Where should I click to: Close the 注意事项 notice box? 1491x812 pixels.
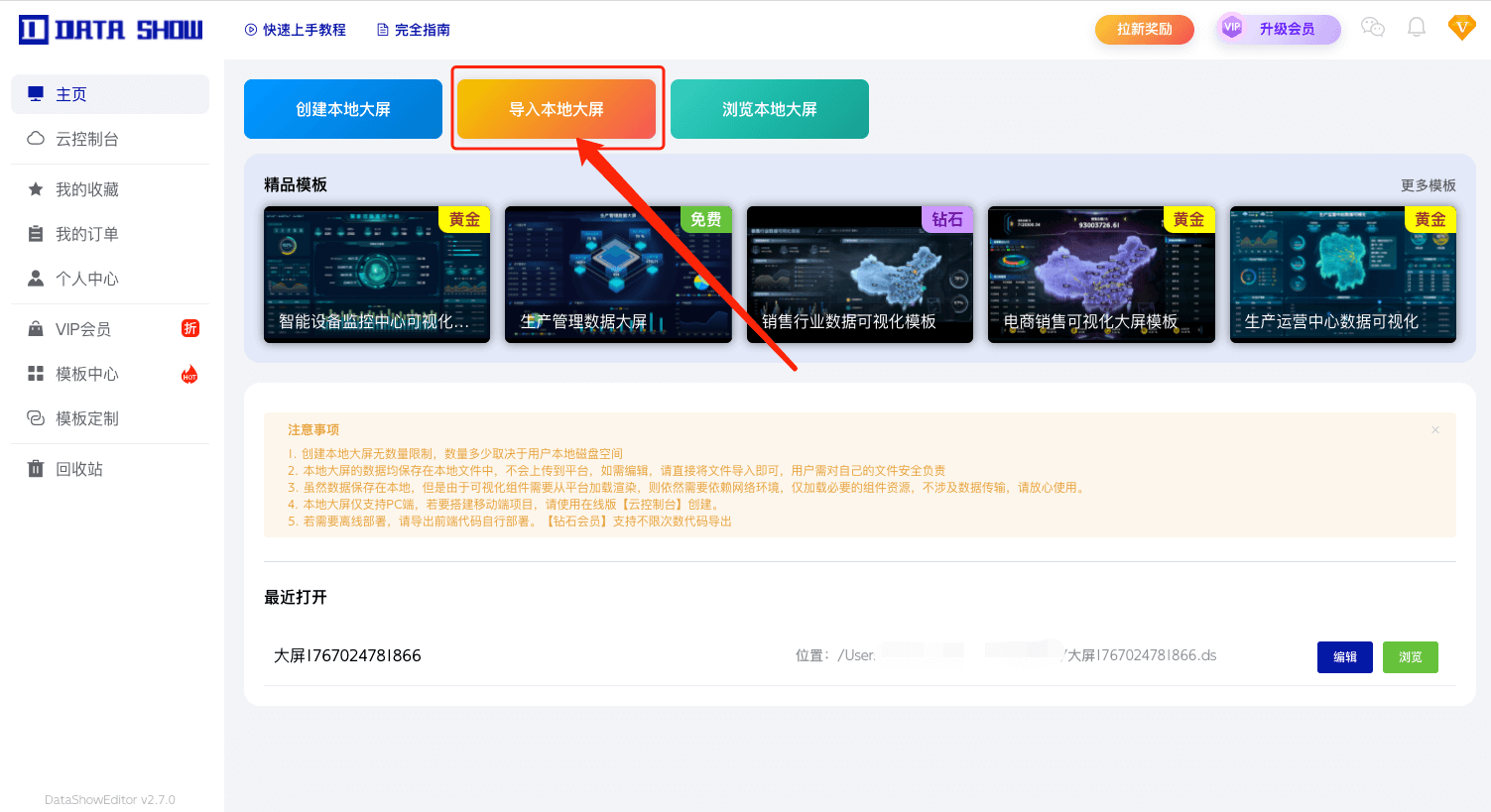[x=1434, y=430]
